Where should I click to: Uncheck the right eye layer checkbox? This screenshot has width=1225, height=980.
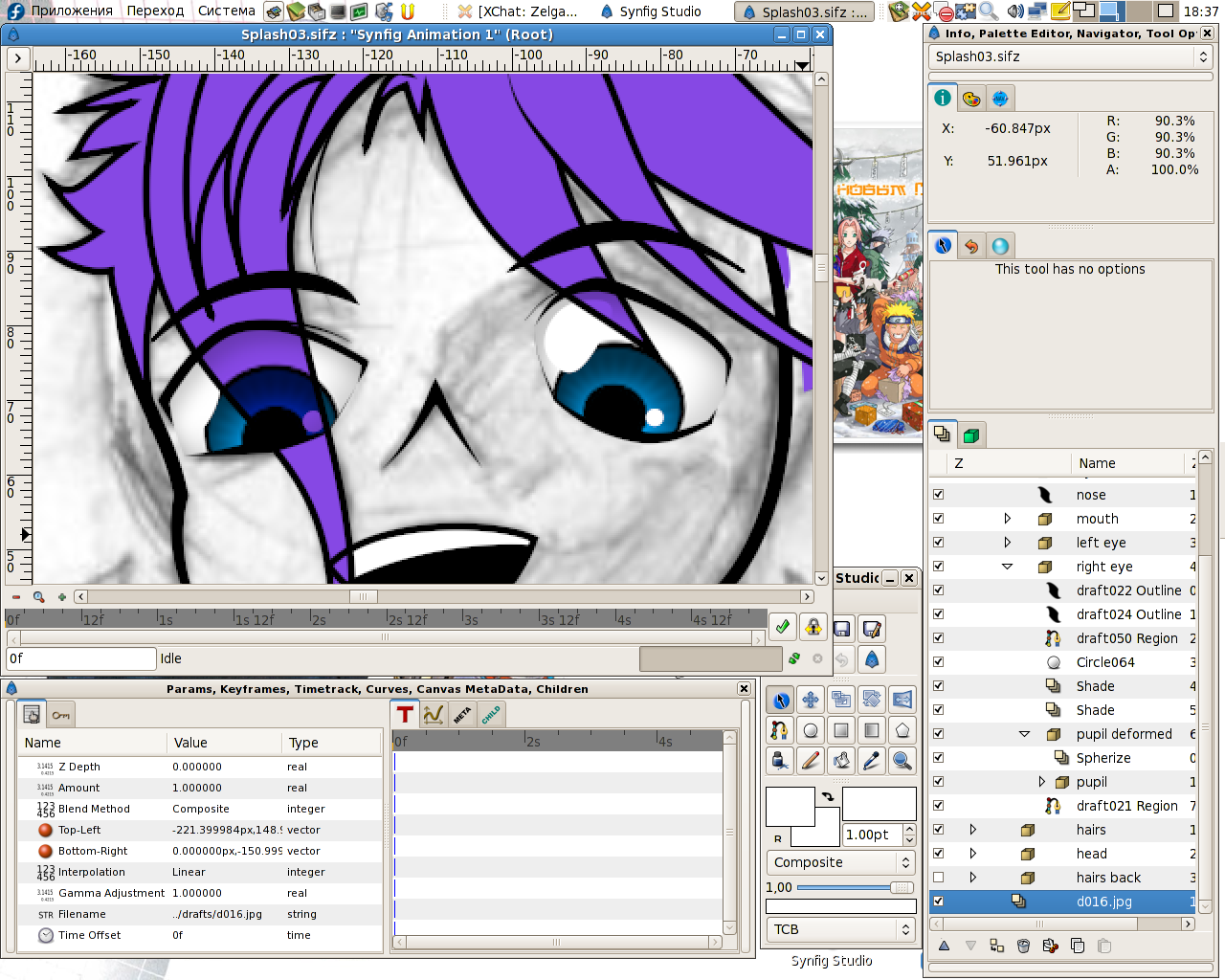point(938,567)
